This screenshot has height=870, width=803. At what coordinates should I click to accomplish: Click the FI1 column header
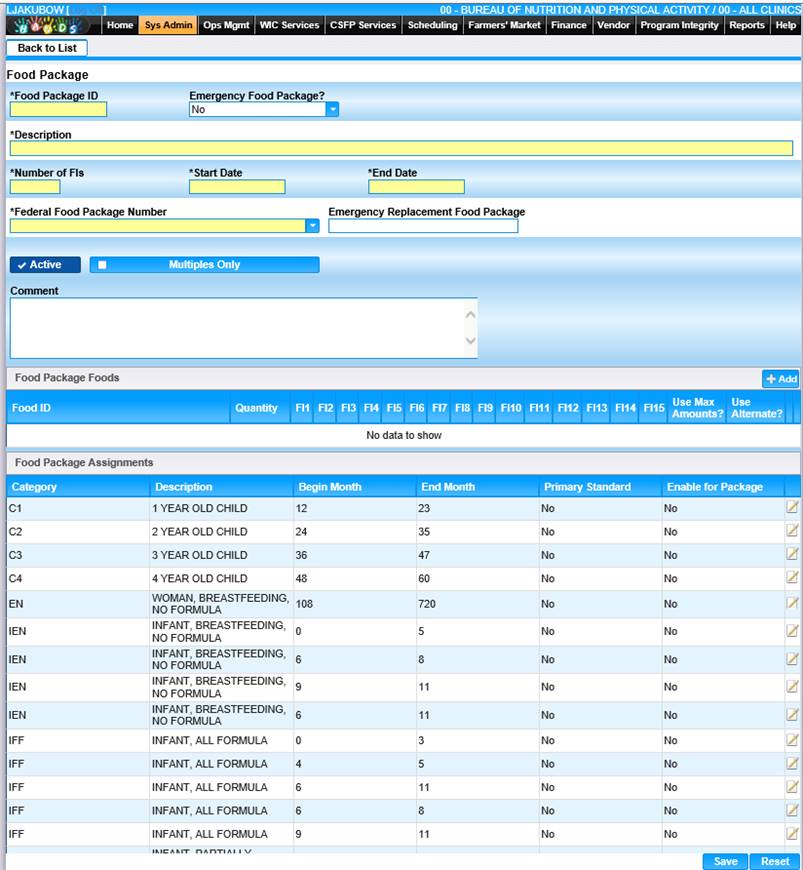302,408
